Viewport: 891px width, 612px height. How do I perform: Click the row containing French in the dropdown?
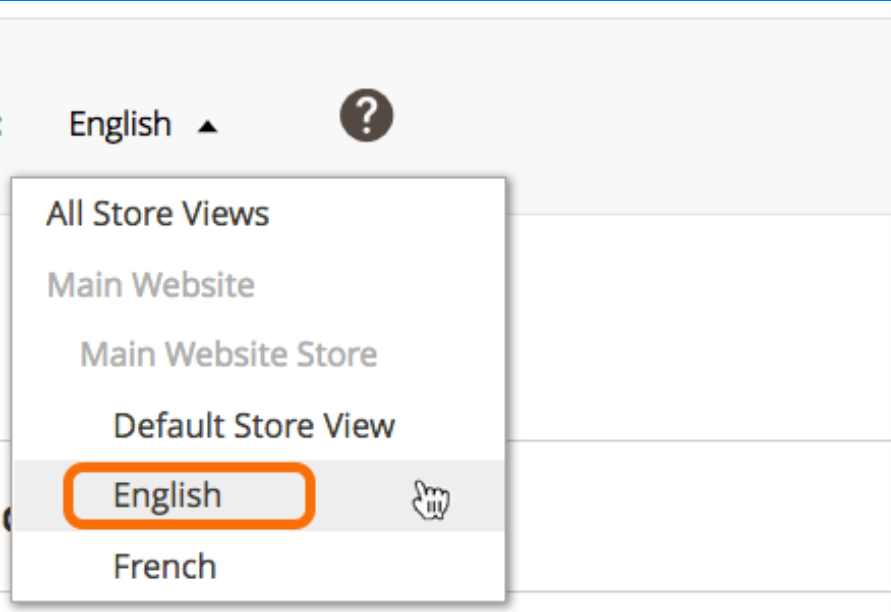[x=259, y=566]
